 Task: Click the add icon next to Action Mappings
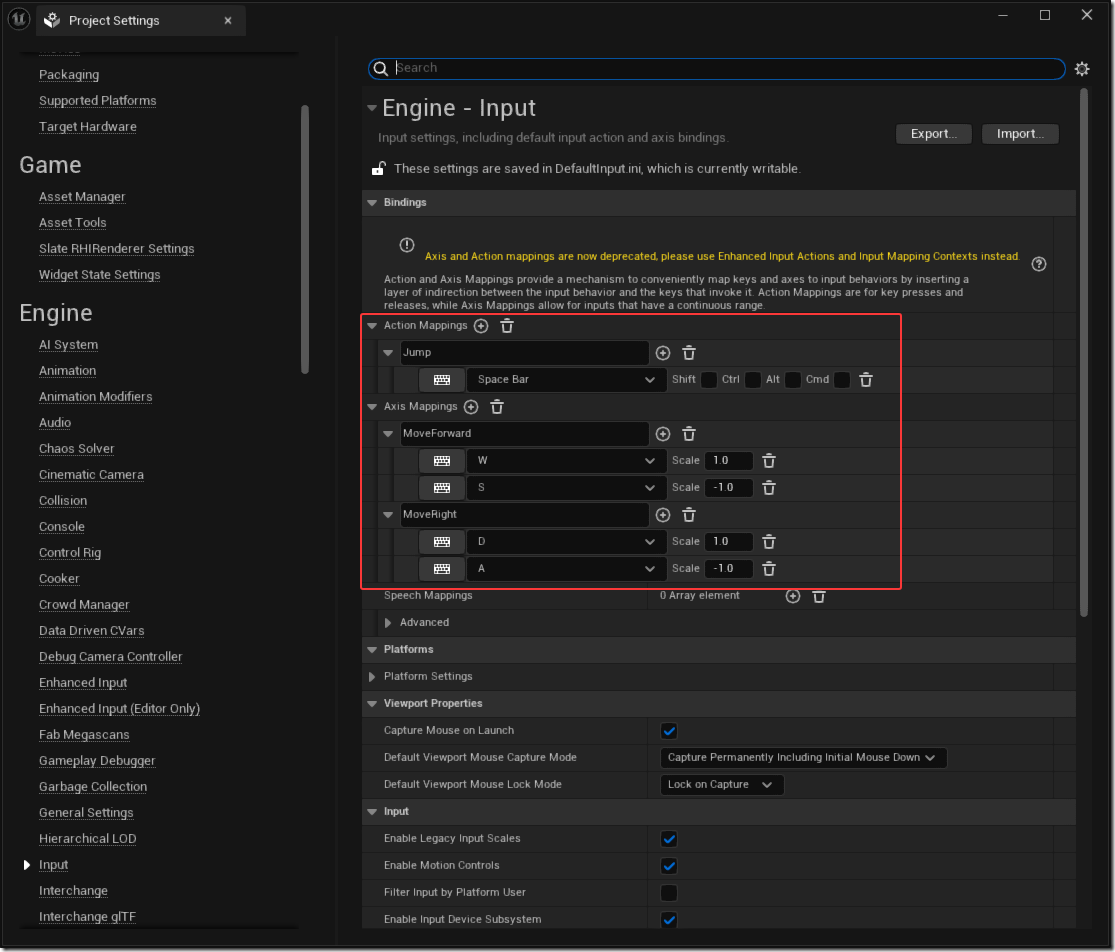[481, 326]
